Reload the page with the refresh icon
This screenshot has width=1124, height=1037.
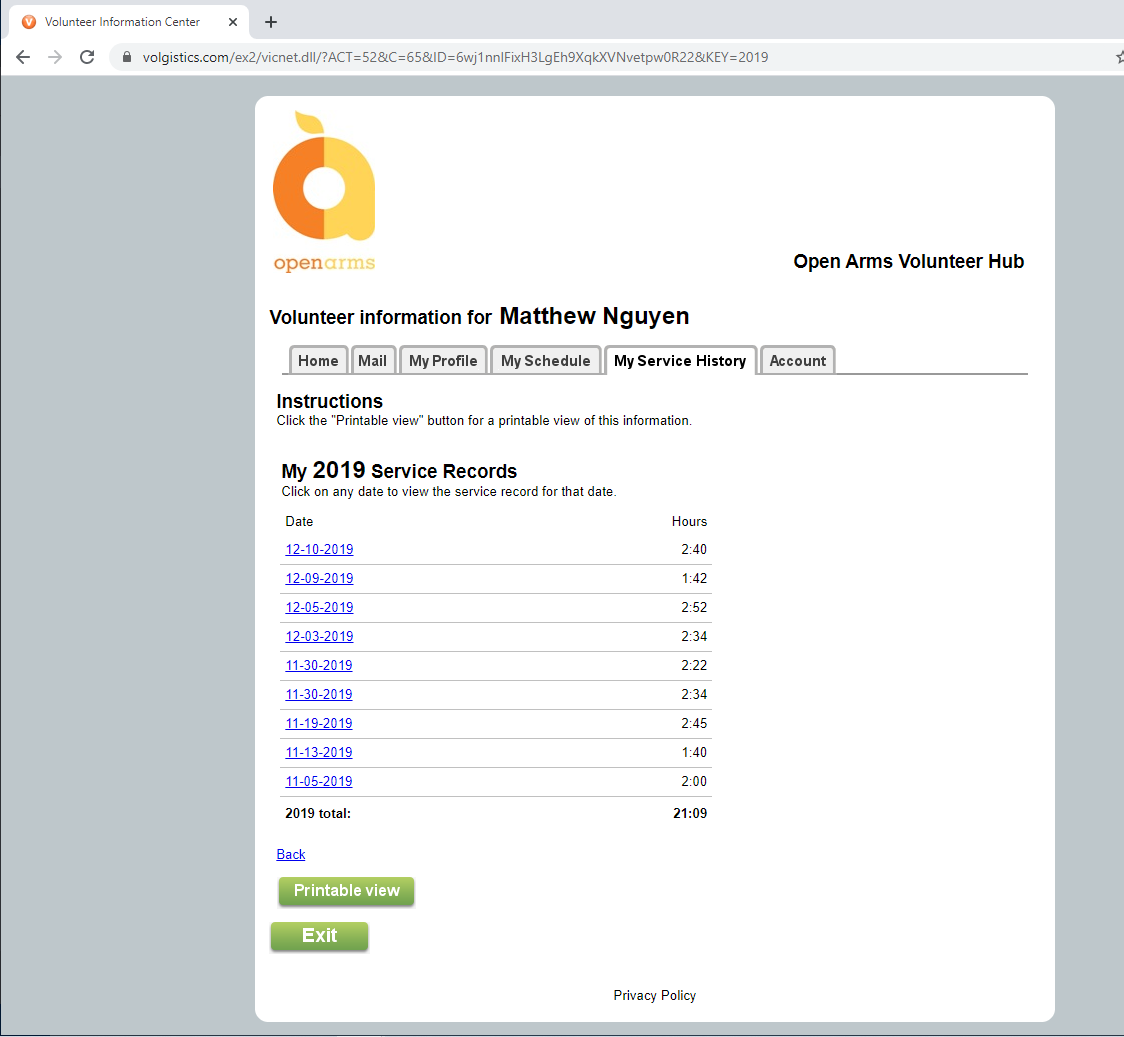87,57
